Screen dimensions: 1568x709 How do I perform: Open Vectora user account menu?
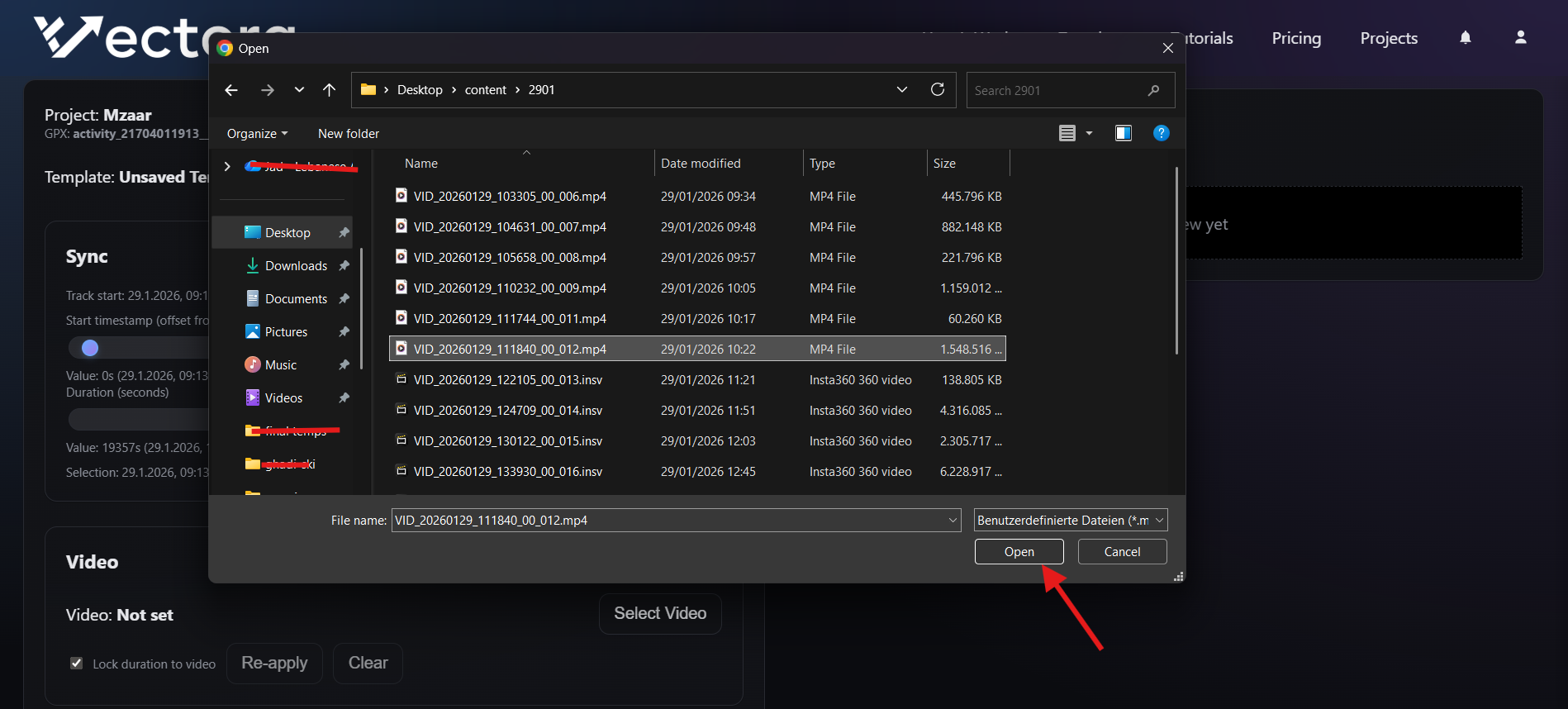pyautogui.click(x=1520, y=37)
